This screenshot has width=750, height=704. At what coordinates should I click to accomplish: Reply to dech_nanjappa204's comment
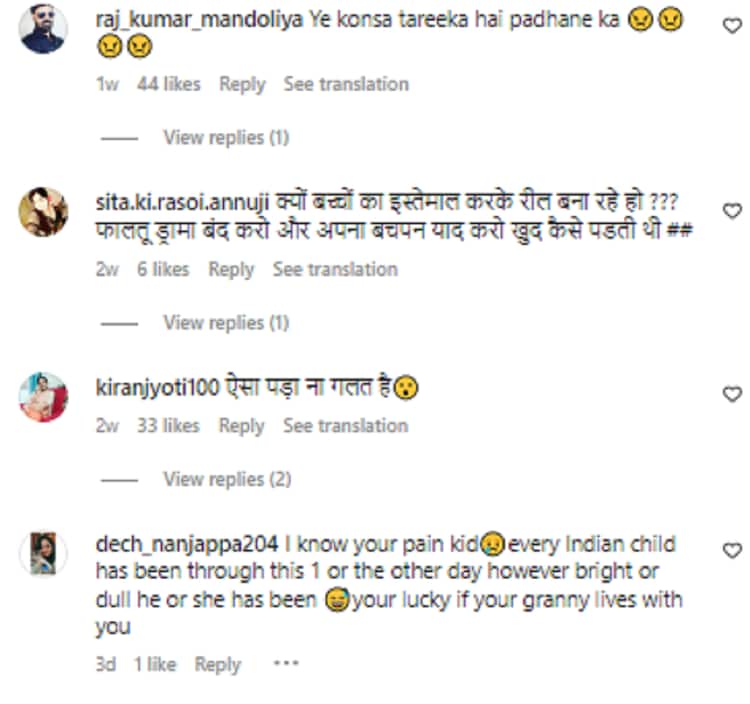click(217, 664)
